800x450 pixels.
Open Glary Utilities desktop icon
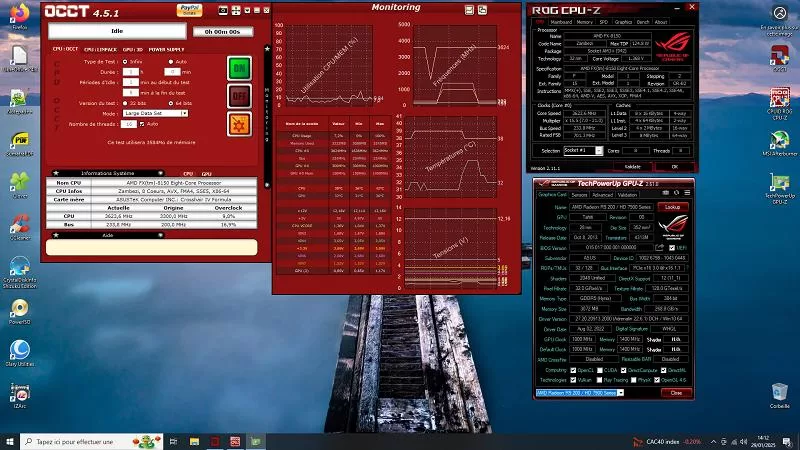[x=19, y=353]
